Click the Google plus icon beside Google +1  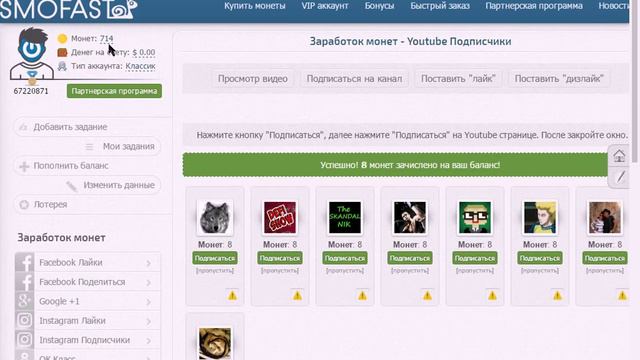[x=24, y=301]
